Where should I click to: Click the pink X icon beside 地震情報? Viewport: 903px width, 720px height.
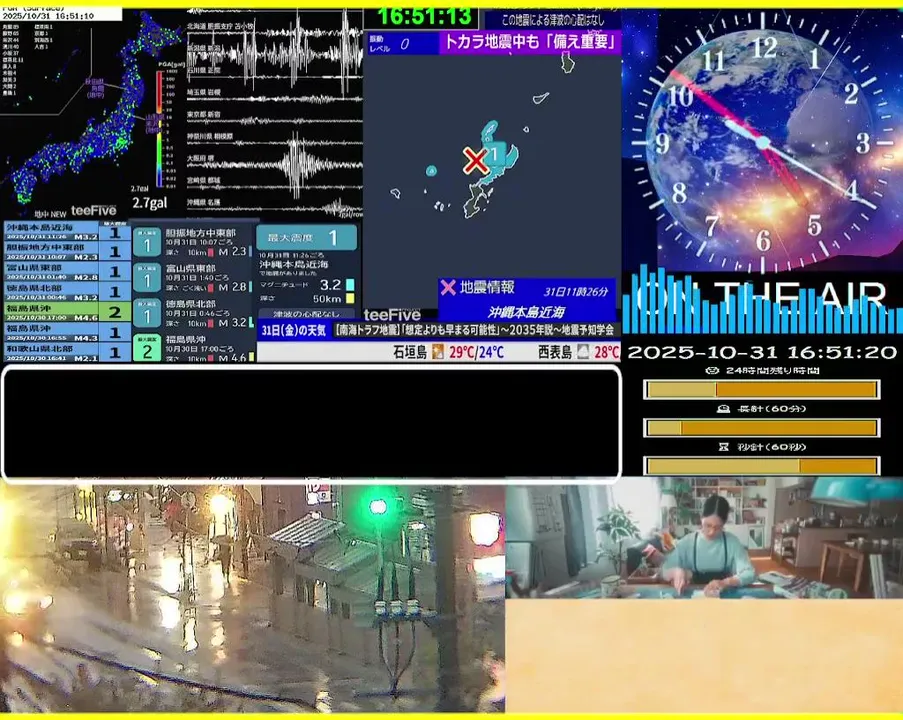click(447, 287)
